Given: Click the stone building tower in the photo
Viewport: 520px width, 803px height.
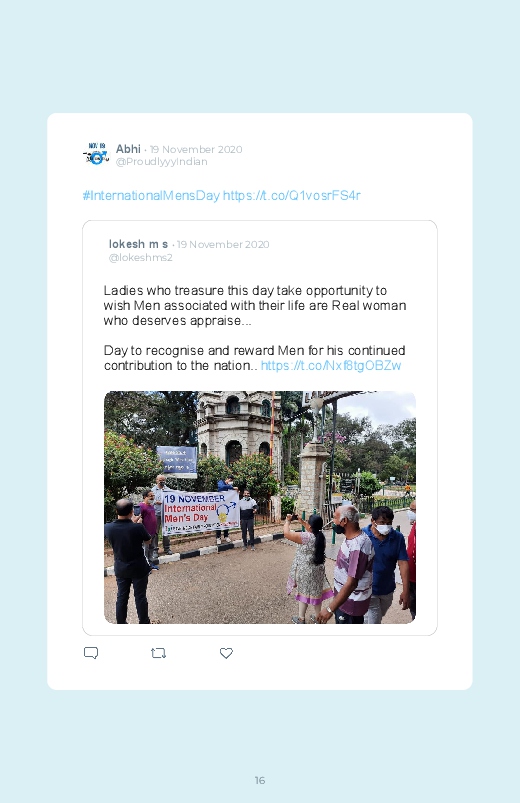Looking at the screenshot, I should [239, 430].
